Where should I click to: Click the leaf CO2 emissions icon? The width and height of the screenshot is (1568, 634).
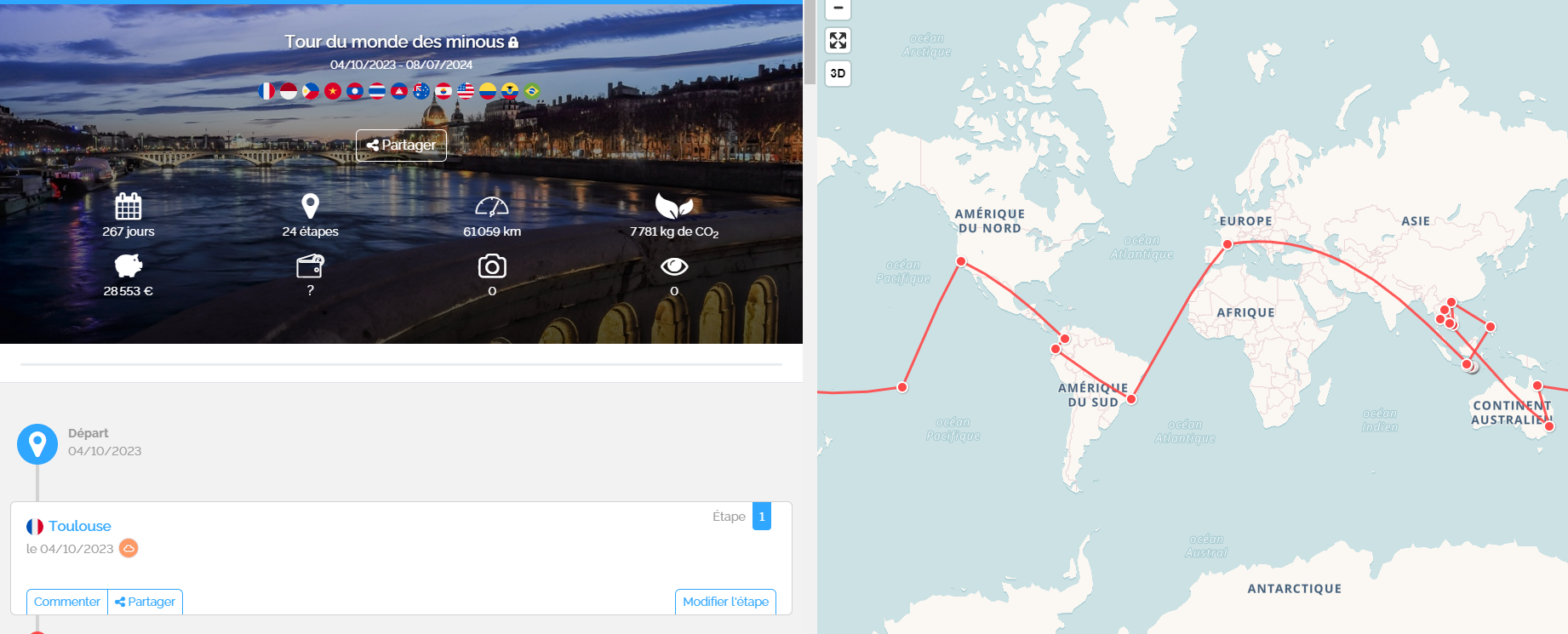(674, 206)
